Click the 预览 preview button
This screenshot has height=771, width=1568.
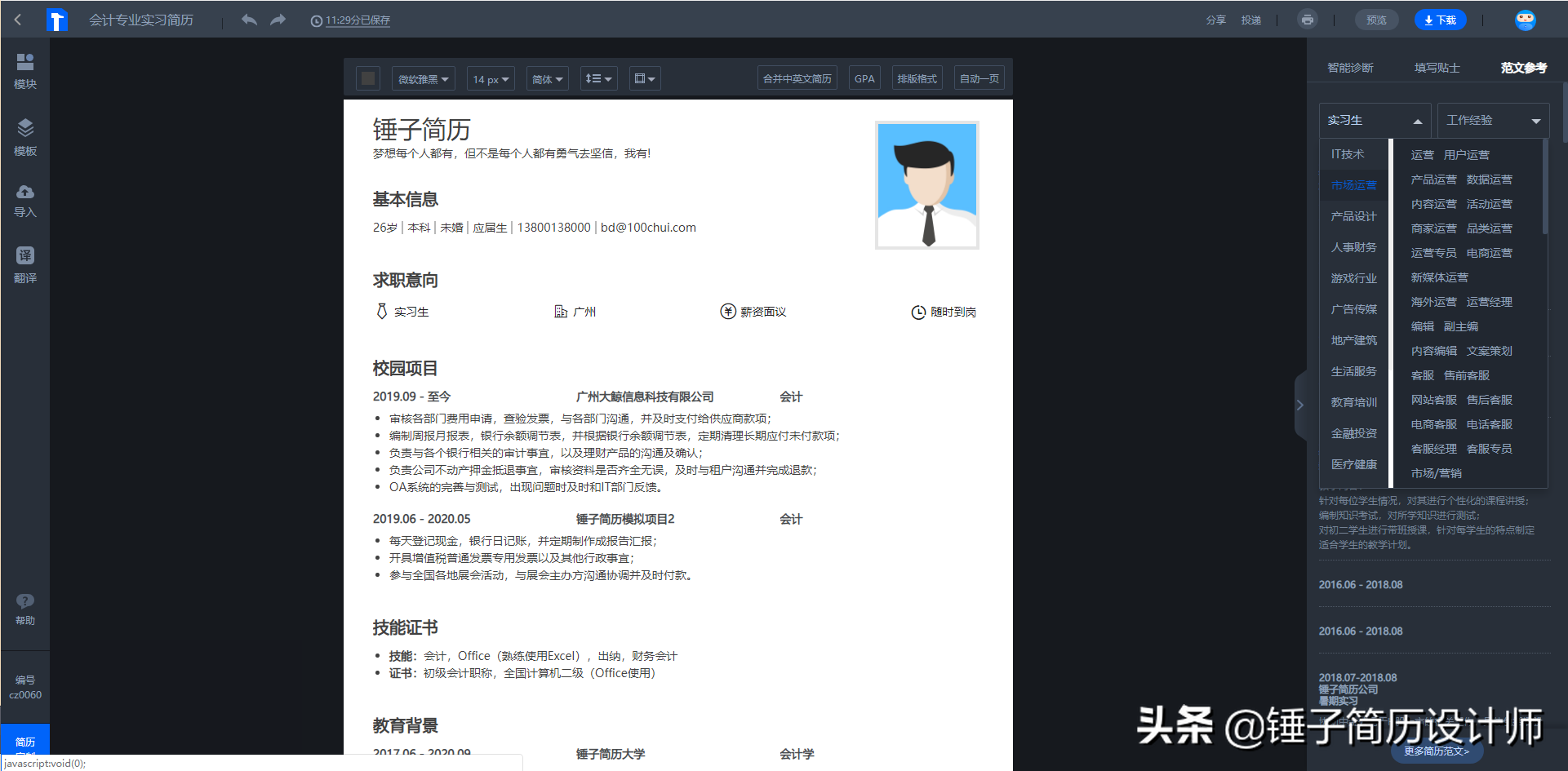(x=1376, y=20)
